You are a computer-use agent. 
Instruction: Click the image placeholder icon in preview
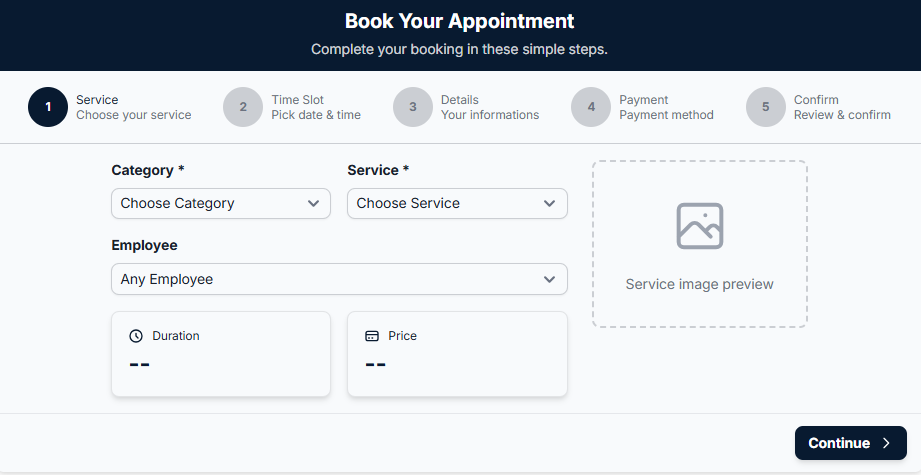point(699,226)
